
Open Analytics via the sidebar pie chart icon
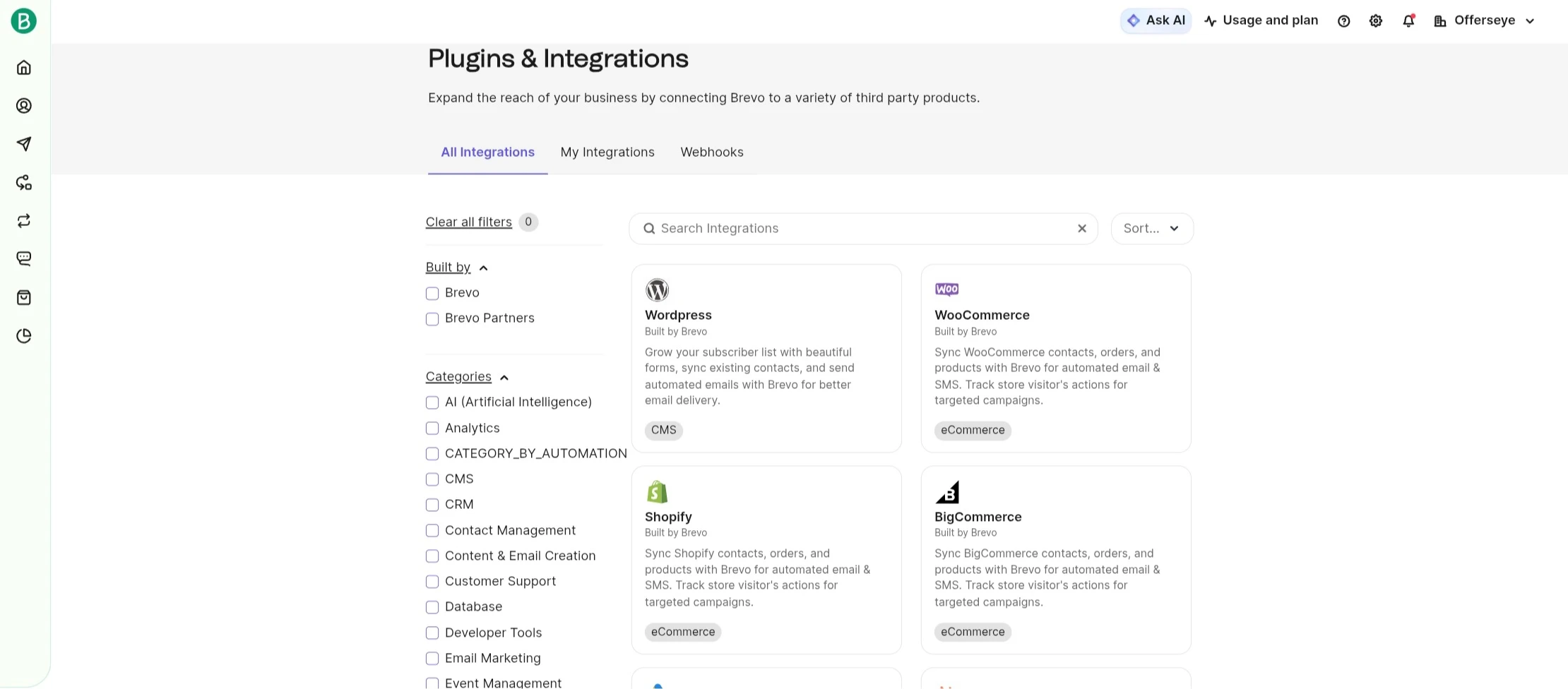[x=24, y=336]
